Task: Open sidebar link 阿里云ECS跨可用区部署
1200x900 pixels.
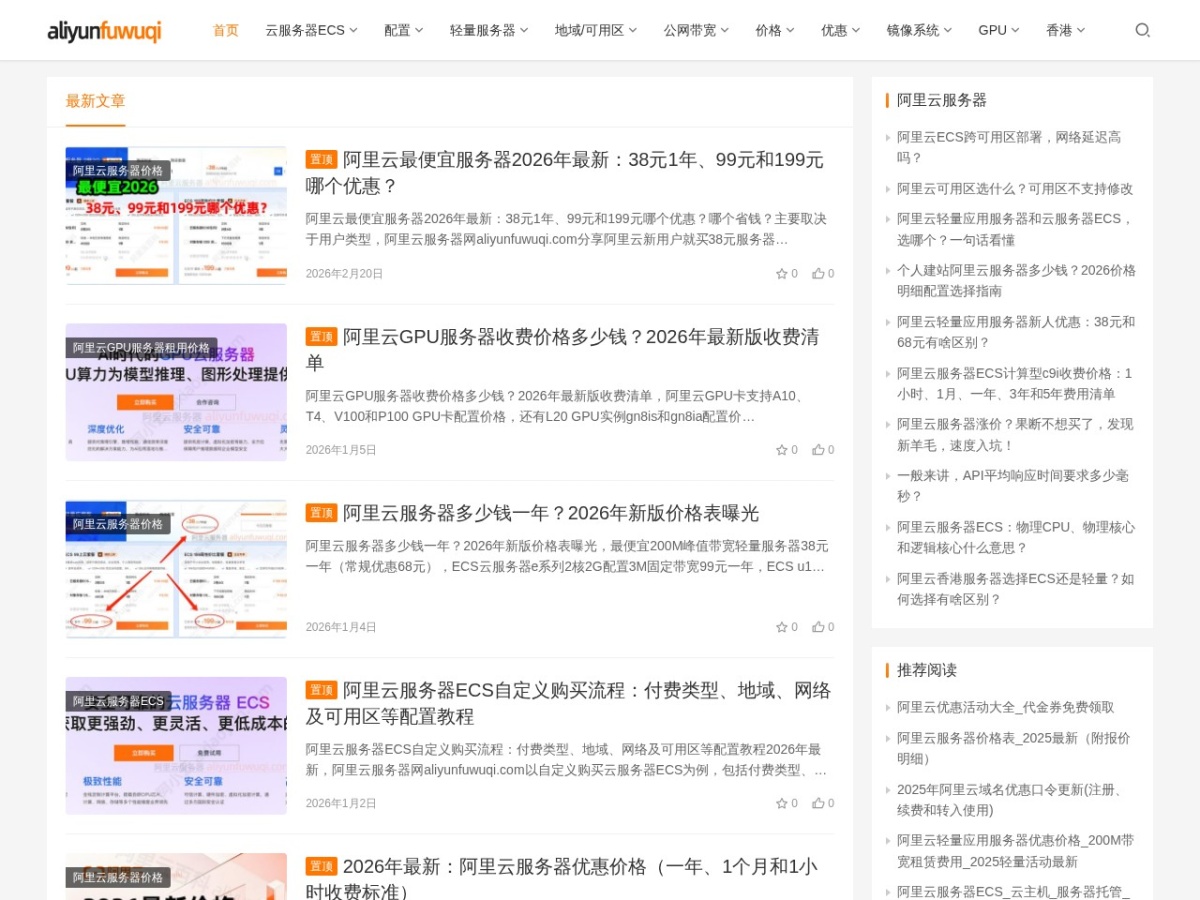Action: [1009, 147]
